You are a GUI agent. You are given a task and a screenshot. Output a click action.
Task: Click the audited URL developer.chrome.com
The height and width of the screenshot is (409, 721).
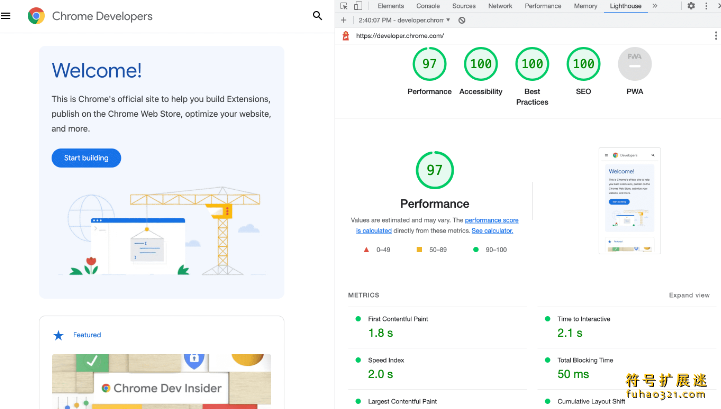[x=400, y=35]
